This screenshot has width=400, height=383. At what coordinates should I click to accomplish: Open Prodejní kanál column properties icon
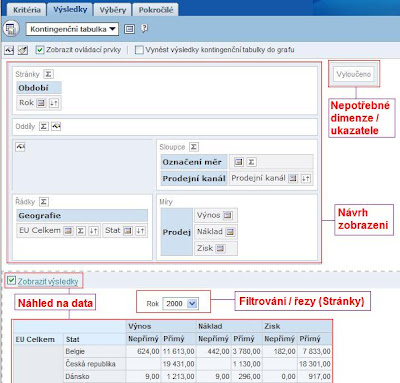pyautogui.click(x=293, y=178)
